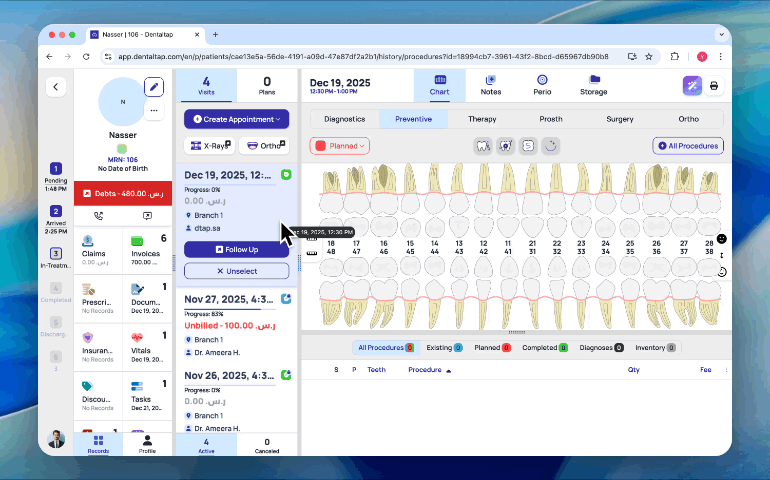Click the edit patient pencil icon
This screenshot has height=480, width=770.
(x=153, y=87)
